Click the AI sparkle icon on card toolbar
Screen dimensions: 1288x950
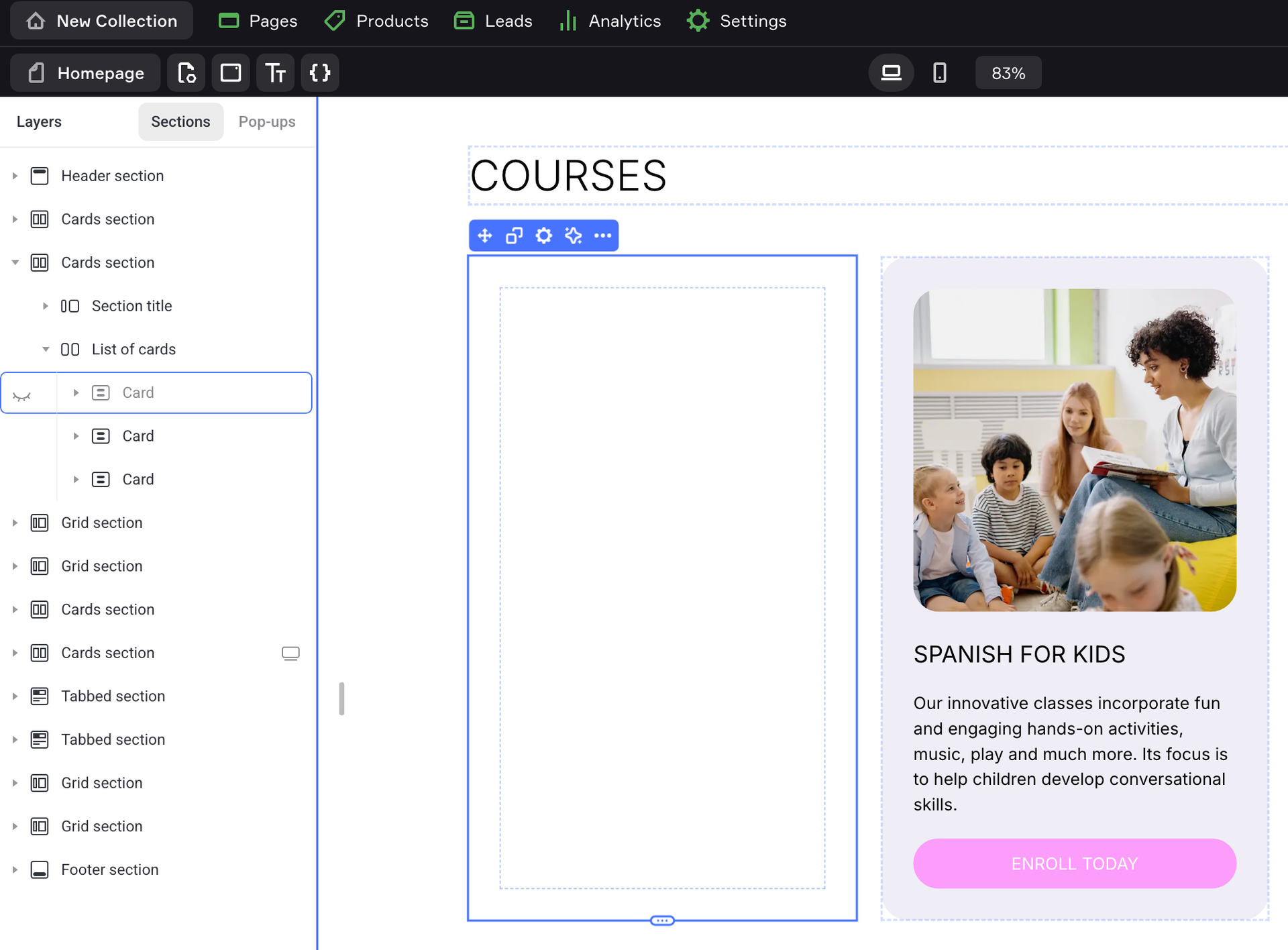(x=574, y=235)
